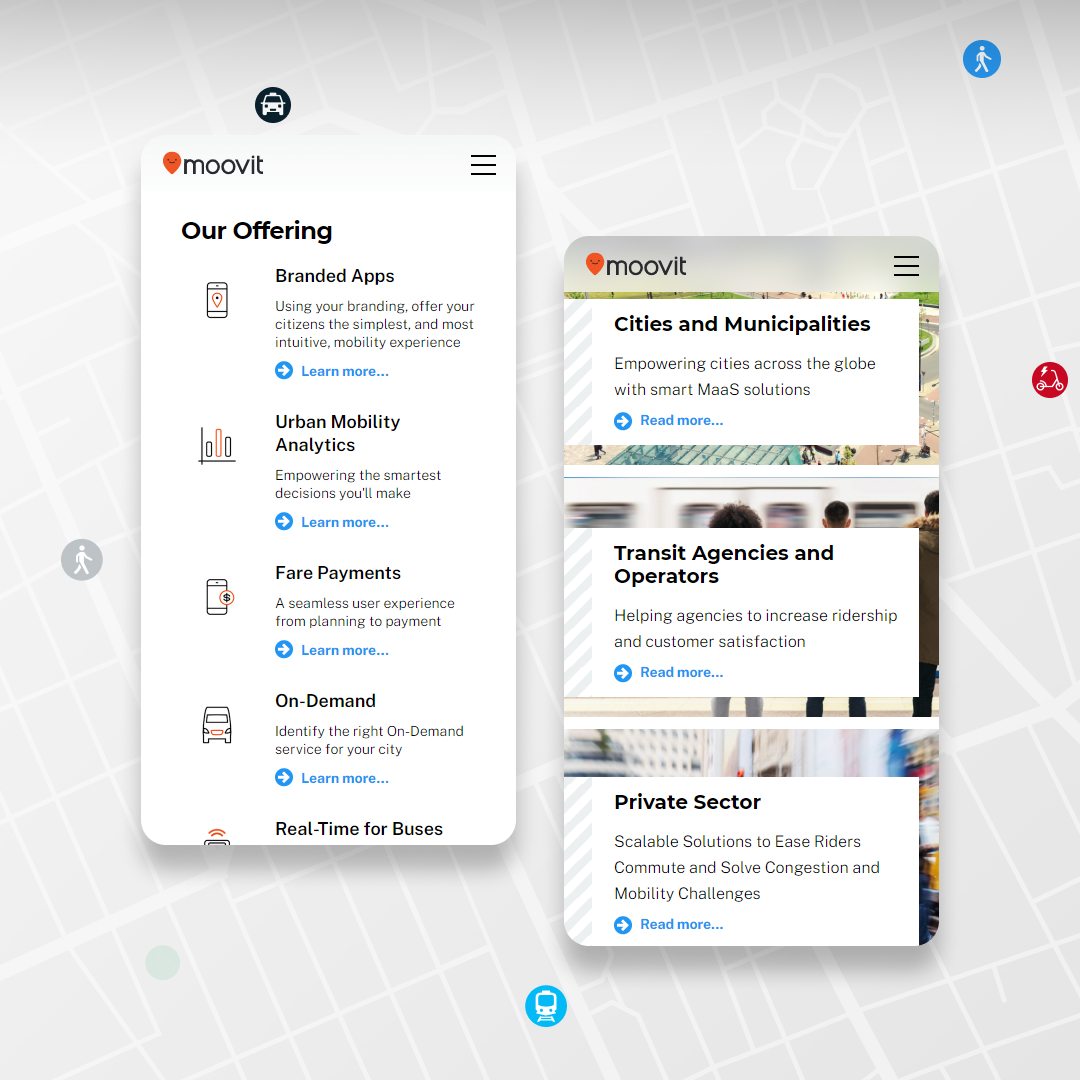Click the Our Offering title
Image resolution: width=1080 pixels, height=1080 pixels.
click(x=256, y=231)
